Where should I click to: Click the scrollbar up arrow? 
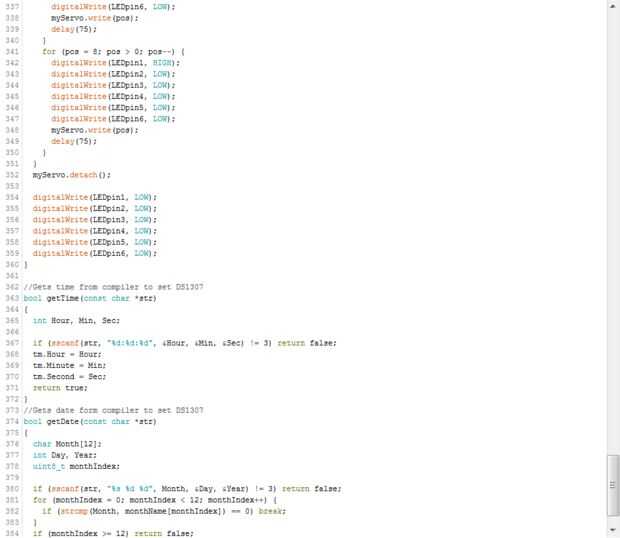point(613,7)
